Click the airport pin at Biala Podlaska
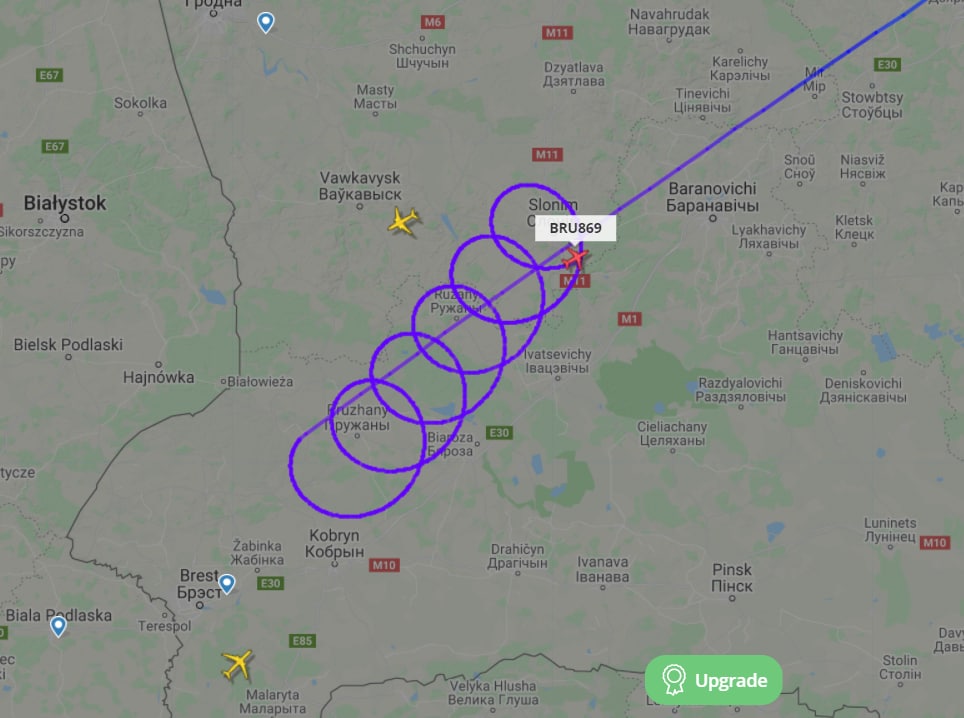The height and width of the screenshot is (718, 964). click(x=58, y=626)
